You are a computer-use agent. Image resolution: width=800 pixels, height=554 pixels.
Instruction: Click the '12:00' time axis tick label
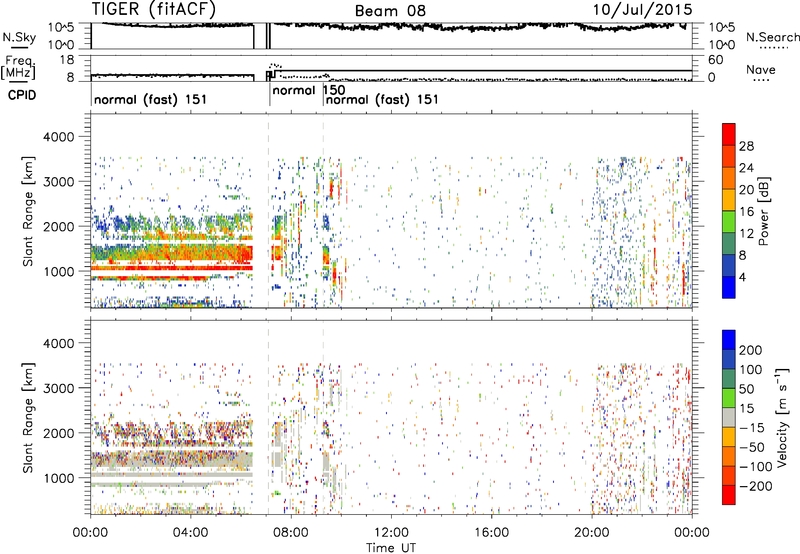[x=391, y=533]
